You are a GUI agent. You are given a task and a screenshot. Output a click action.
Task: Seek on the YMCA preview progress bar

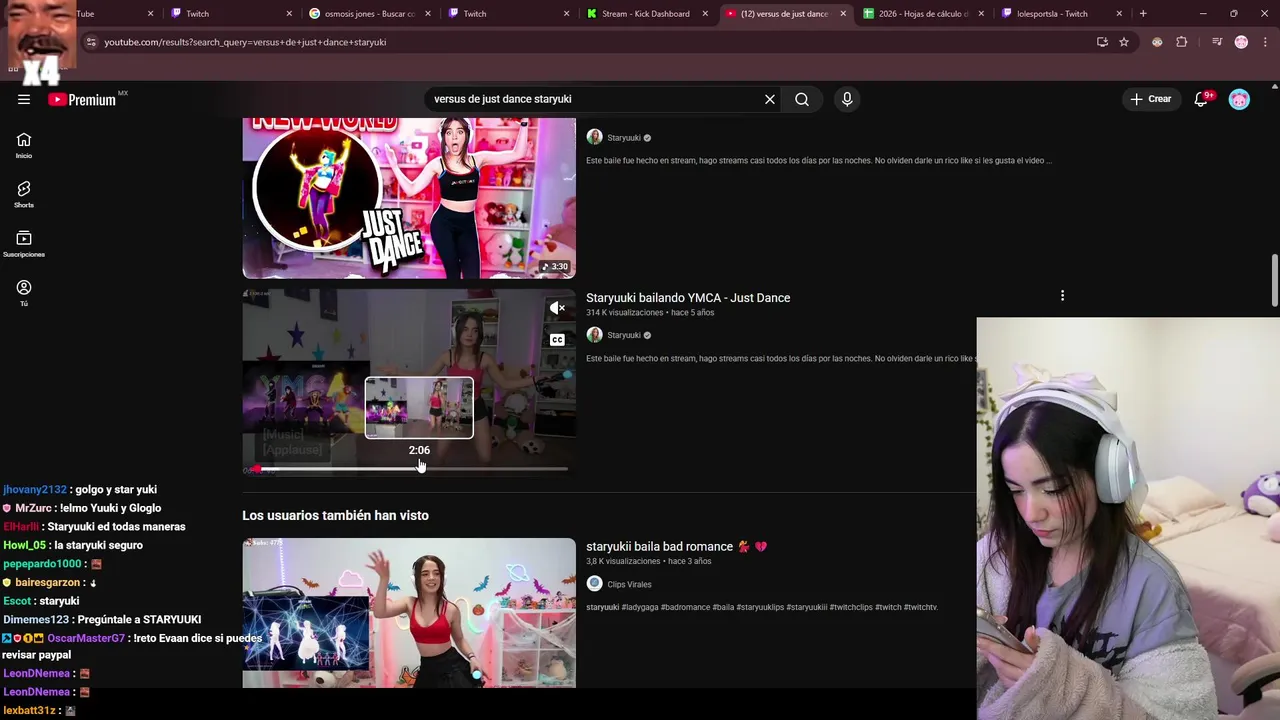coord(409,468)
